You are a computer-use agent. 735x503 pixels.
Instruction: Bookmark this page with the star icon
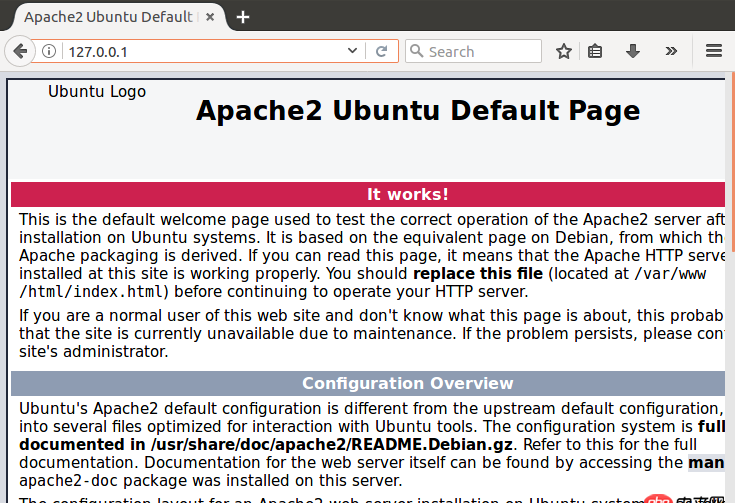pyautogui.click(x=563, y=51)
